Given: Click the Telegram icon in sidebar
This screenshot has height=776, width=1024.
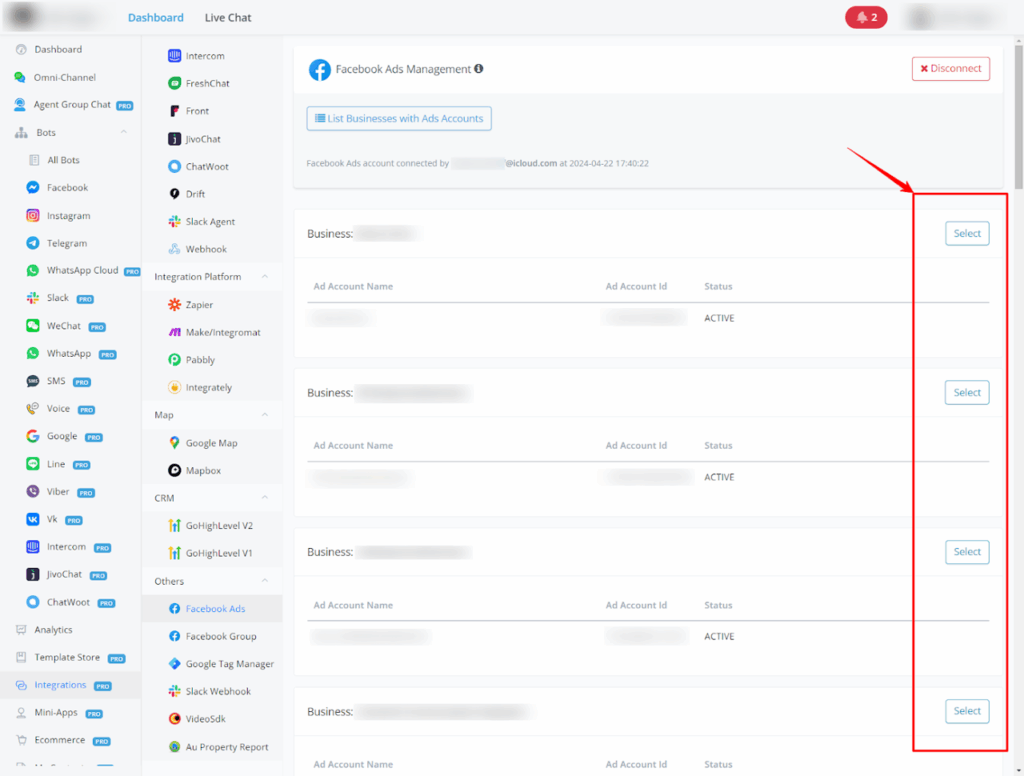Looking at the screenshot, I should click(33, 243).
